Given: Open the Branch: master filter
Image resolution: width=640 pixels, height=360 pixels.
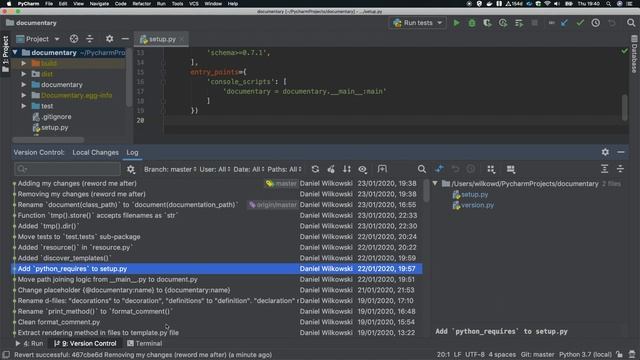Looking at the screenshot, I should 170,169.
